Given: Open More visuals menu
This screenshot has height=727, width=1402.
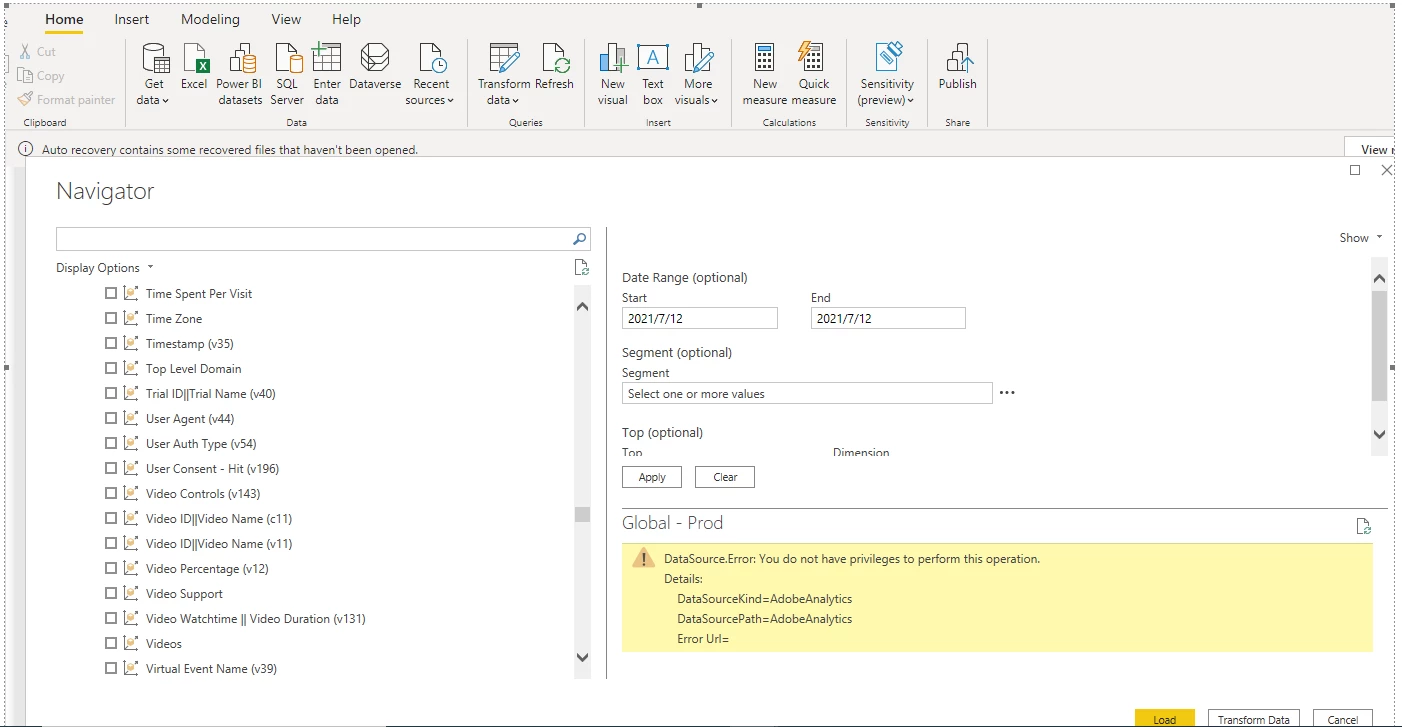Looking at the screenshot, I should [x=698, y=73].
